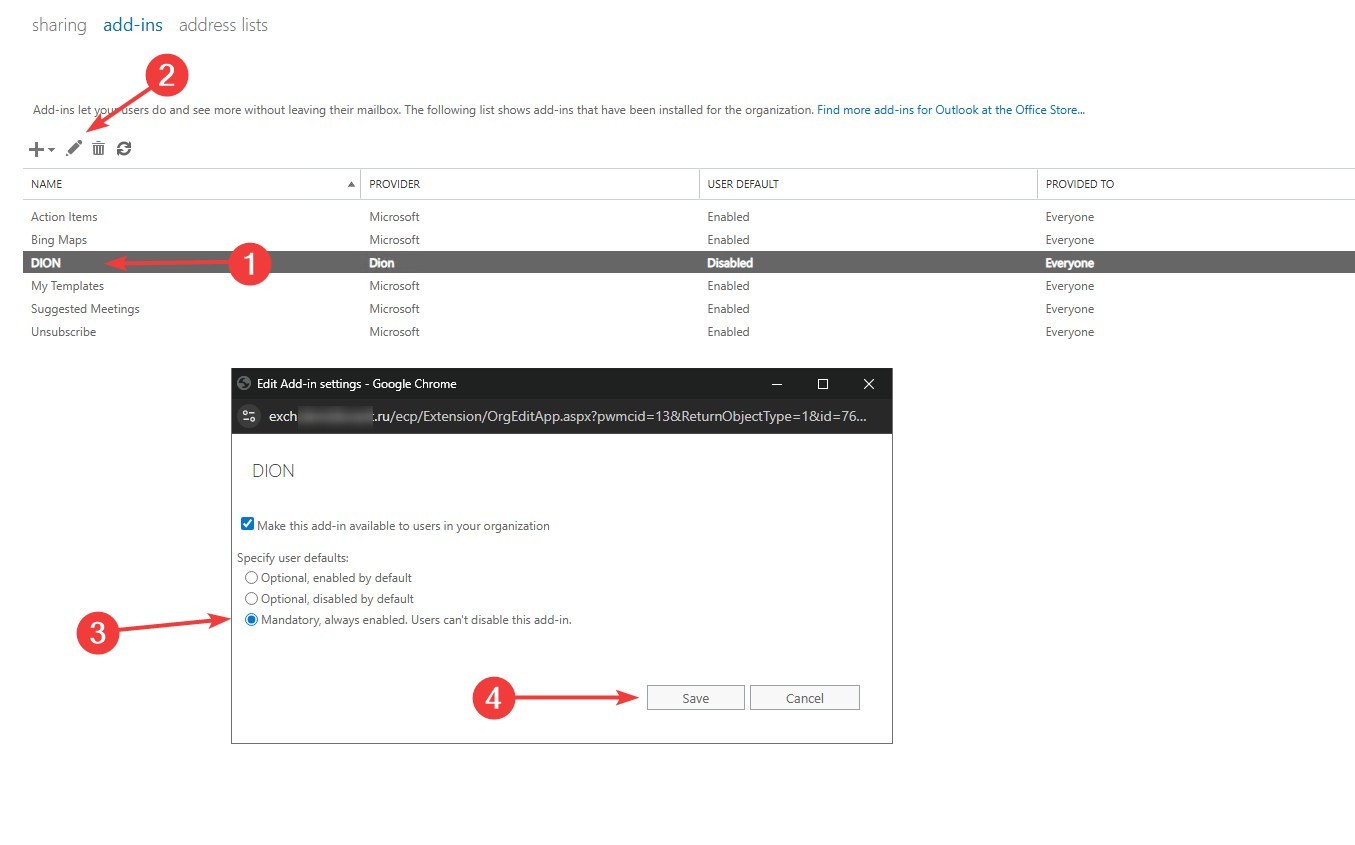Minimize the Edit Add-in settings window

[777, 384]
